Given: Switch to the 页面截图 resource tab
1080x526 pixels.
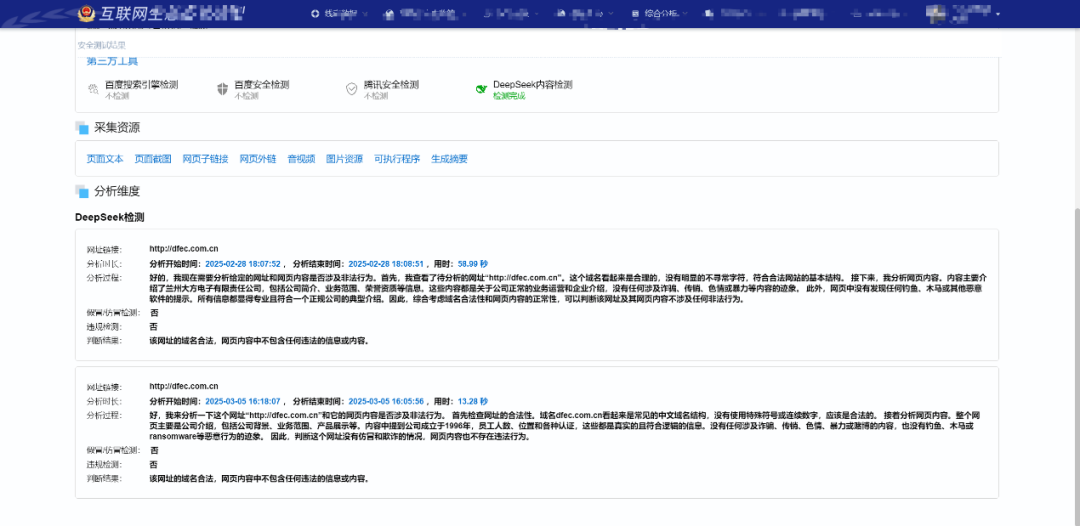Looking at the screenshot, I should 153,159.
